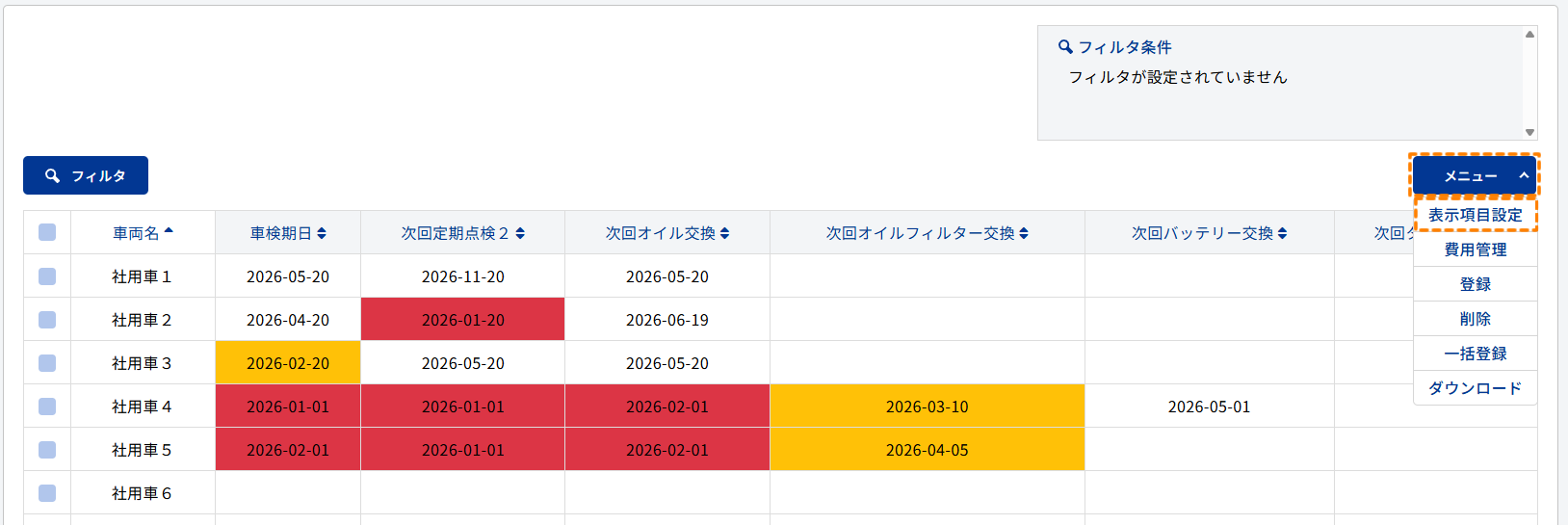Sort the 次回オイル交換 column
This screenshot has height=525, width=1568.
pos(724,233)
